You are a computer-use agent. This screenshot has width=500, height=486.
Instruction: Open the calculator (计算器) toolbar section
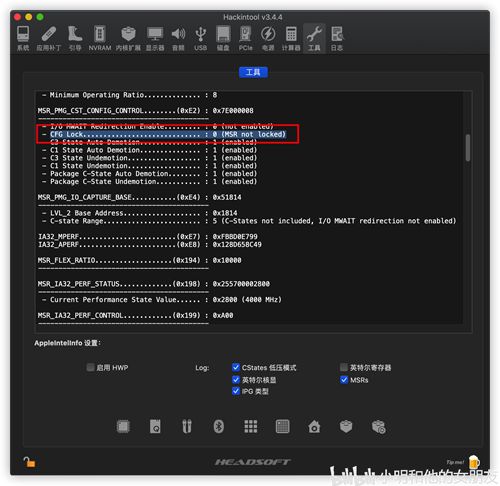coord(291,38)
